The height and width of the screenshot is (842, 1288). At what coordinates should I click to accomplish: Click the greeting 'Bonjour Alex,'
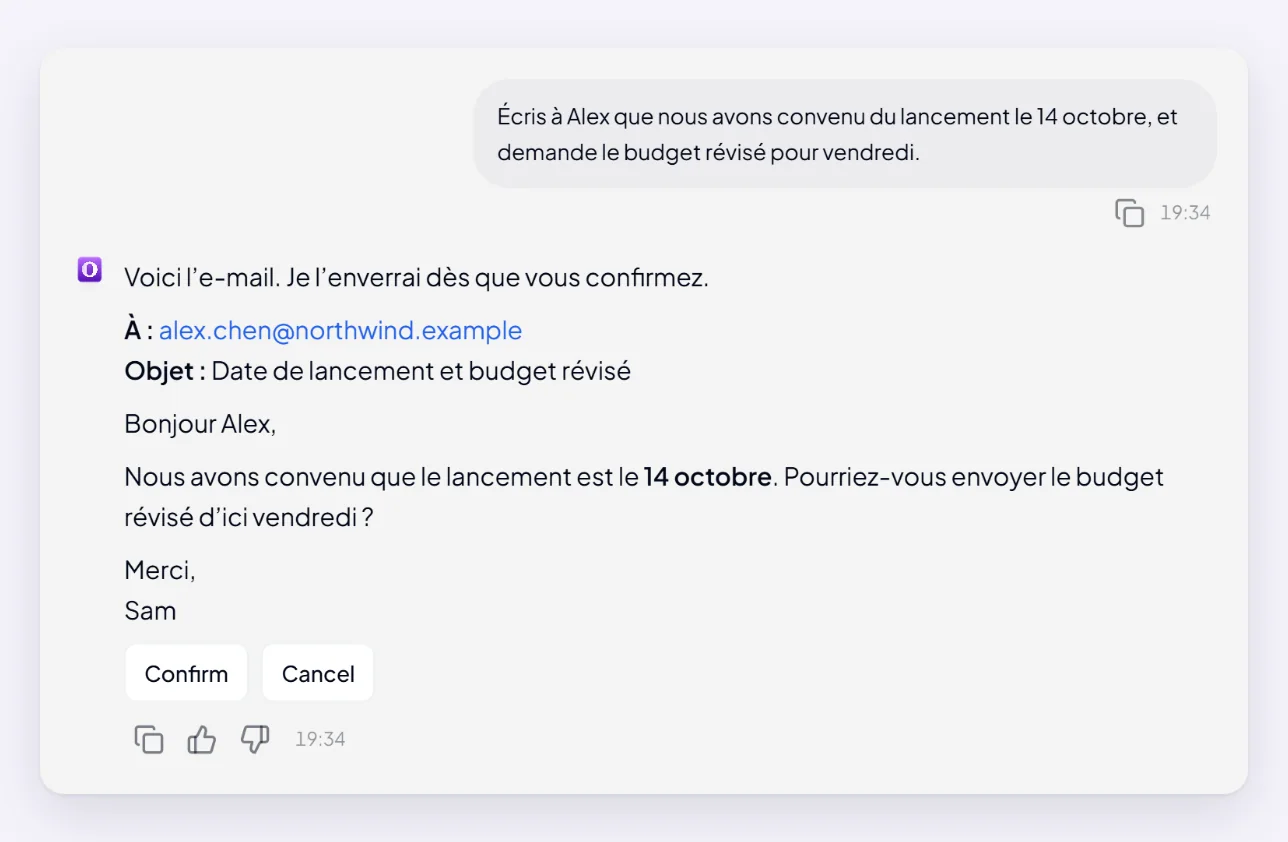point(200,424)
